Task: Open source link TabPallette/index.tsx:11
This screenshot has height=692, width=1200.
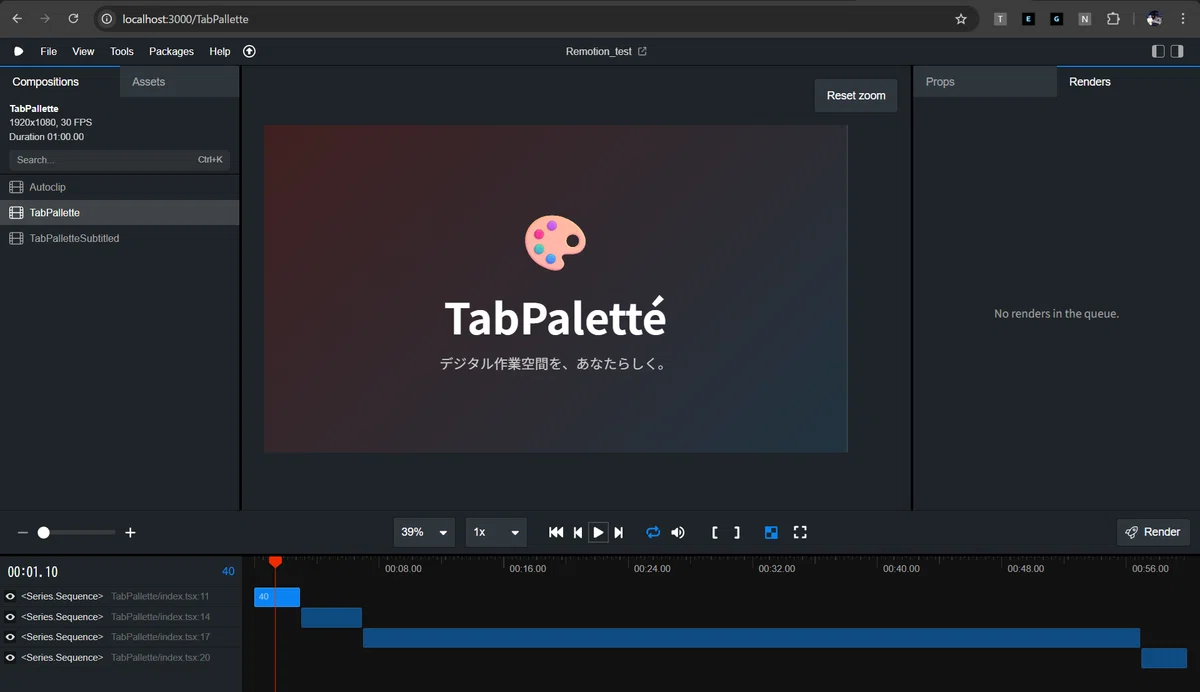Action: 160,596
